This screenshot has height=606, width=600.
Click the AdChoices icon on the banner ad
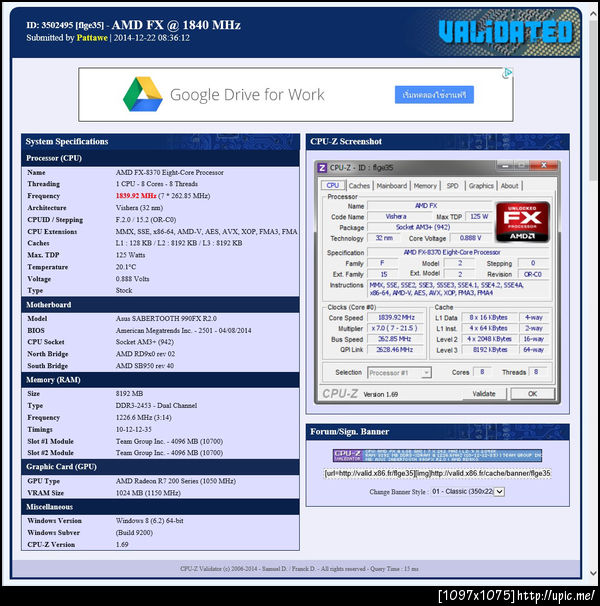coord(507,73)
